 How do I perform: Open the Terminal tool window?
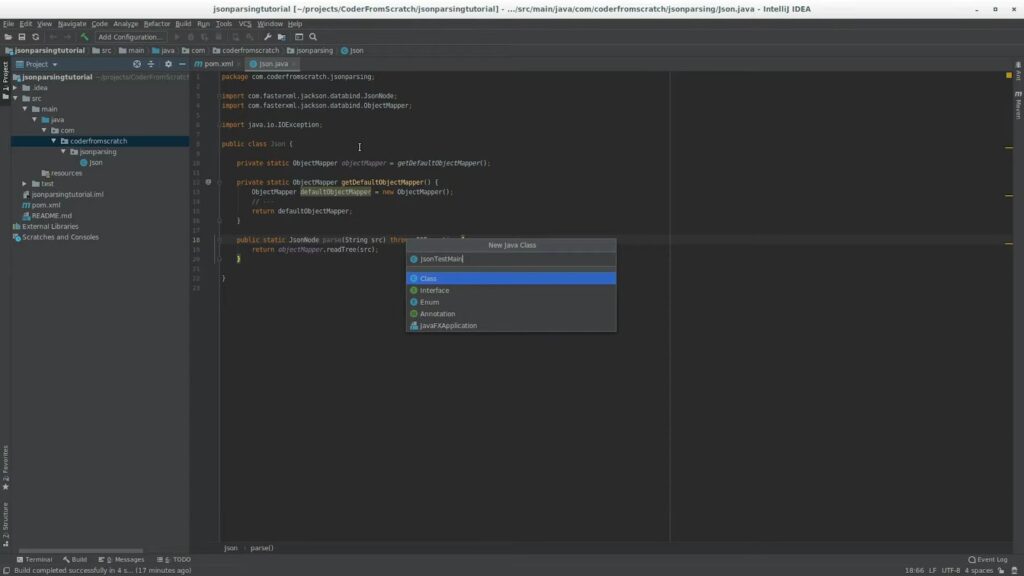[x=37, y=559]
